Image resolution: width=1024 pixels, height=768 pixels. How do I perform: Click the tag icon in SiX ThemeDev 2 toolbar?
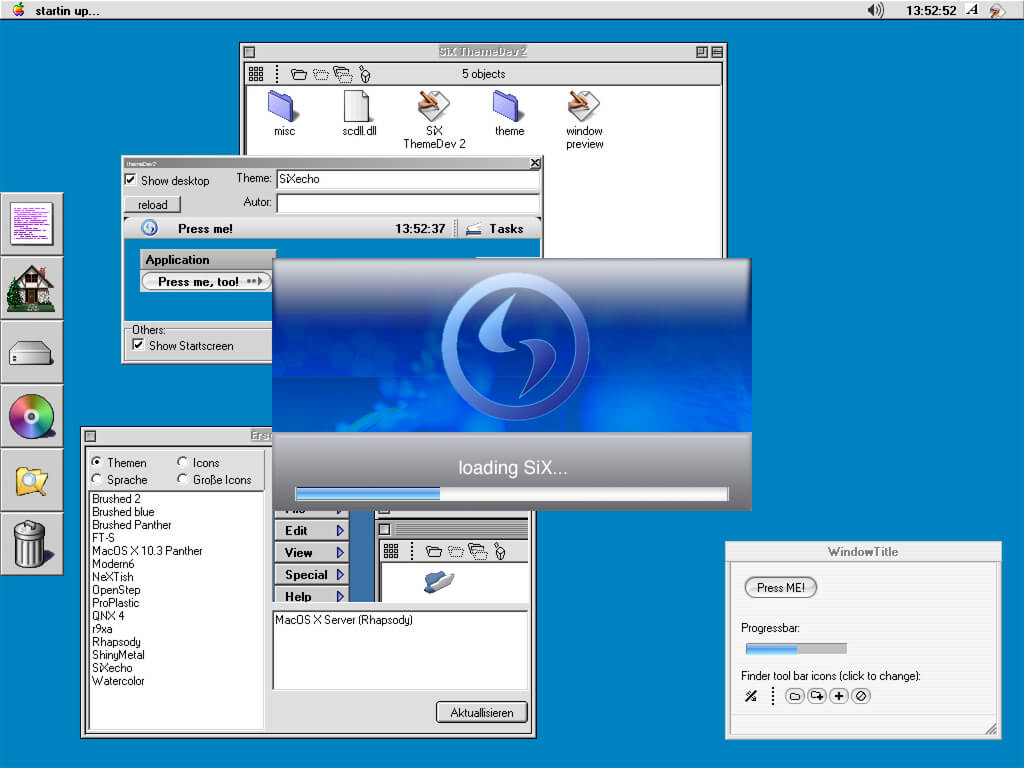[365, 75]
